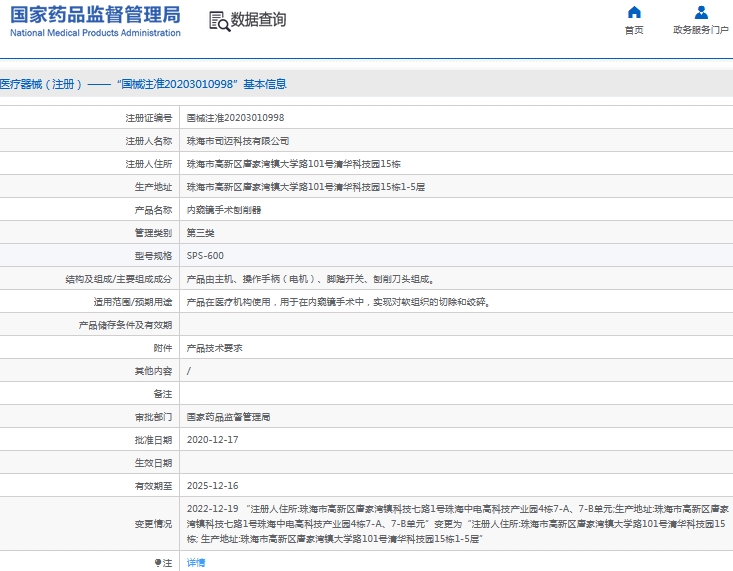Select the slash value beside 其他内容

[189, 371]
